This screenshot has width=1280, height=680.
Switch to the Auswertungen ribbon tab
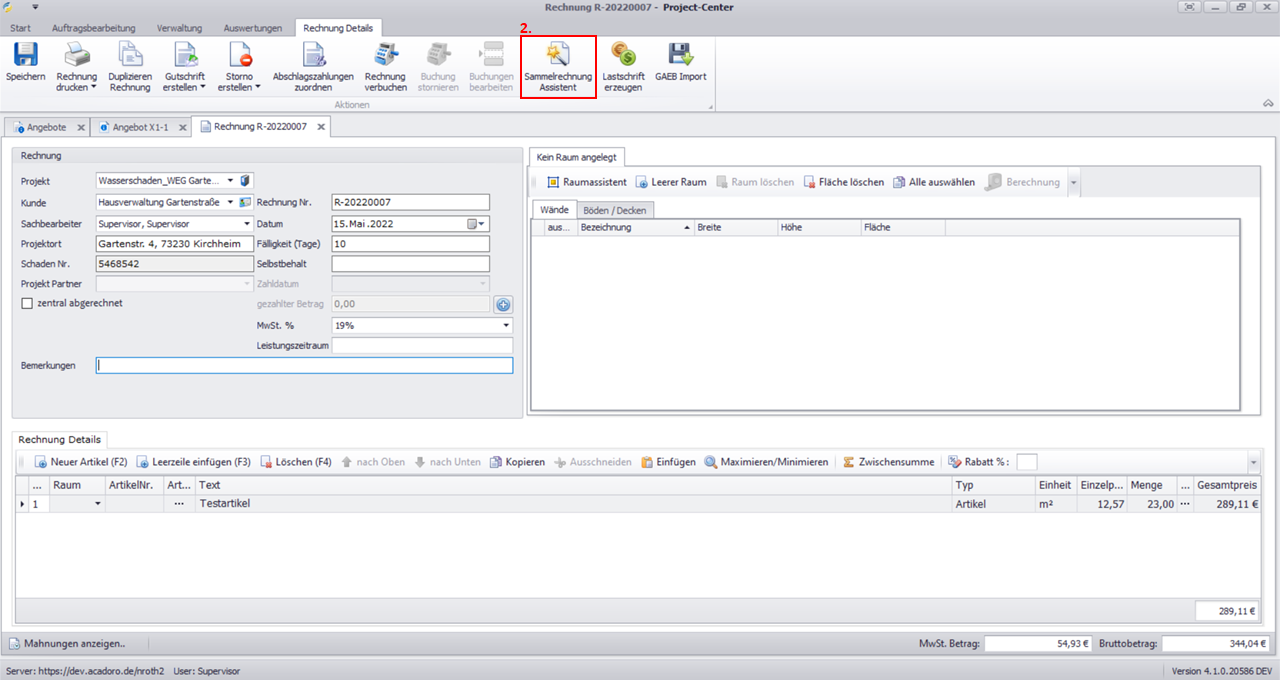click(x=253, y=28)
